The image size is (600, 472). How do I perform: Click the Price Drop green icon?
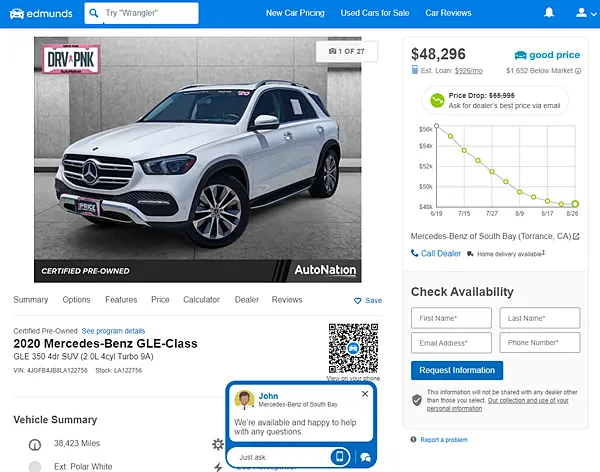point(437,101)
